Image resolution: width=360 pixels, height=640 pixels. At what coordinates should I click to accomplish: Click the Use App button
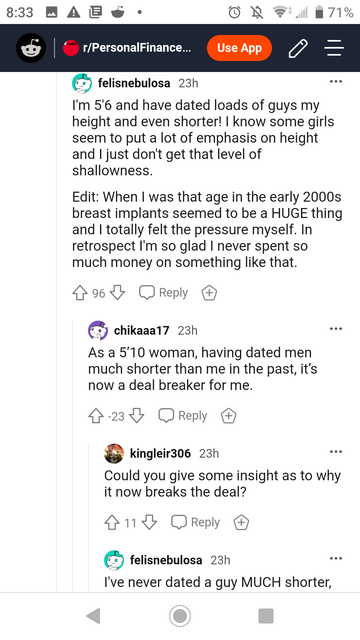click(x=239, y=48)
